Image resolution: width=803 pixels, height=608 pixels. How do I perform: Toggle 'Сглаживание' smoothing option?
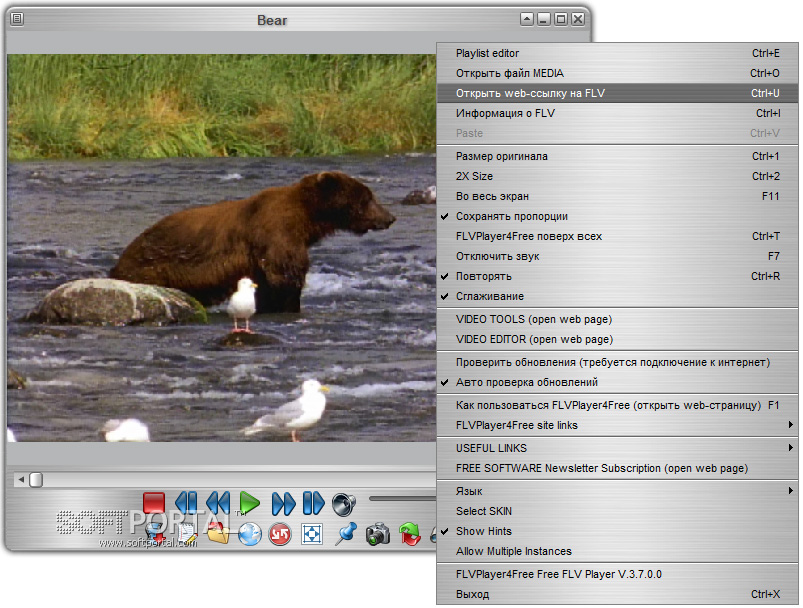[x=617, y=297]
